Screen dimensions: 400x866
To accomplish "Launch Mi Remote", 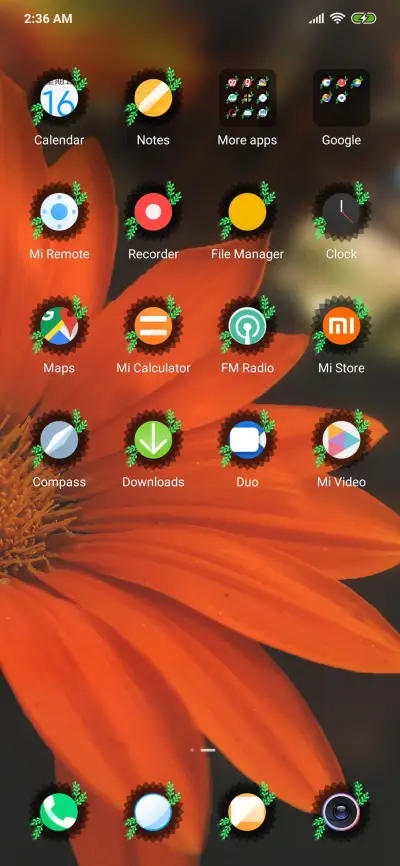I will point(59,212).
